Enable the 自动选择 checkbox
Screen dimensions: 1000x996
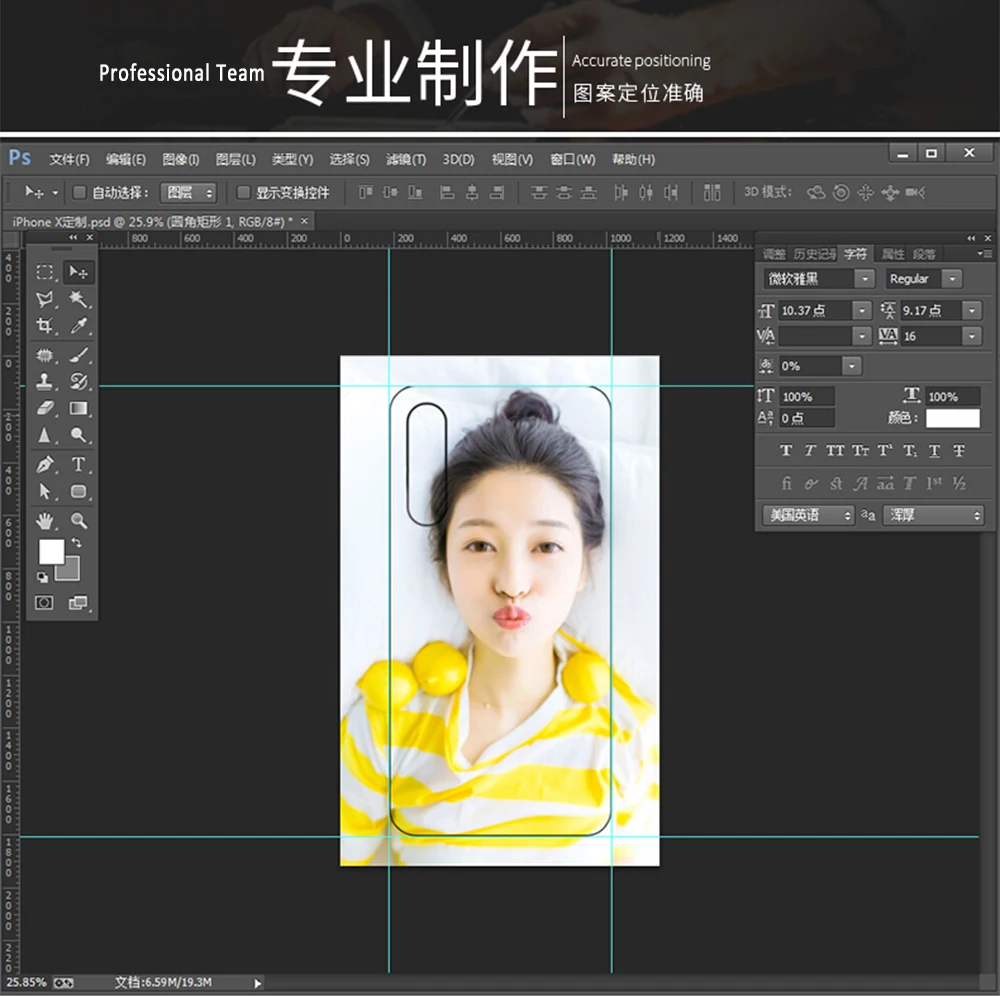coord(80,192)
